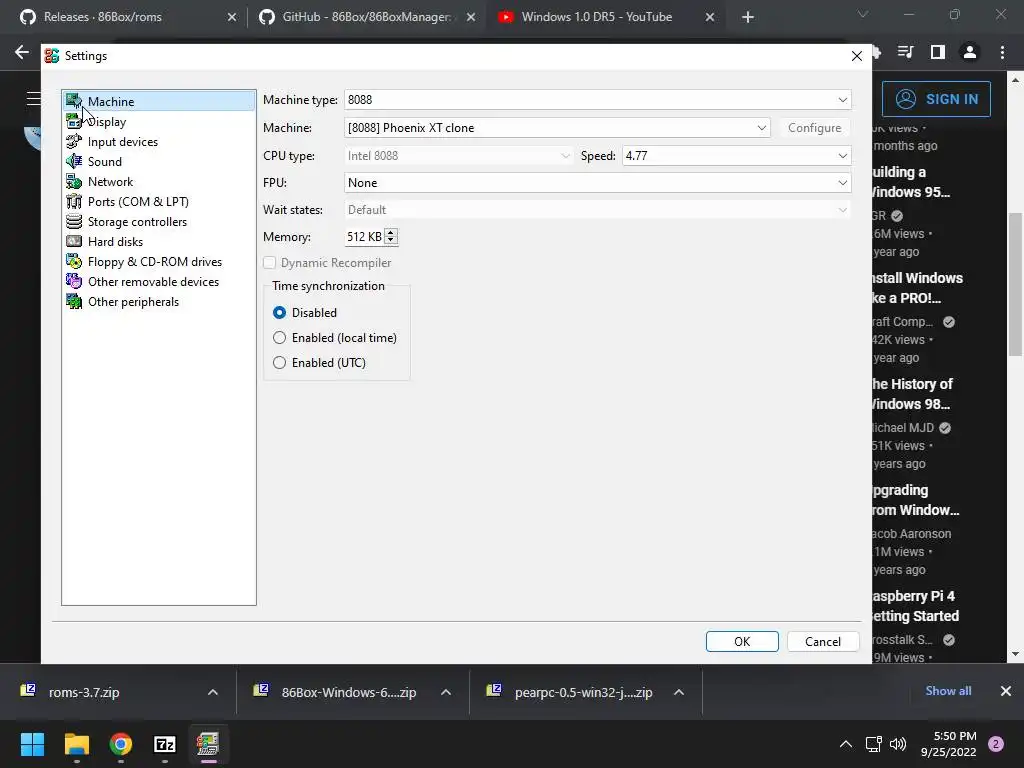Expand 86Box-Windows zip download options chevron
The height and width of the screenshot is (768, 1024).
coord(445,692)
